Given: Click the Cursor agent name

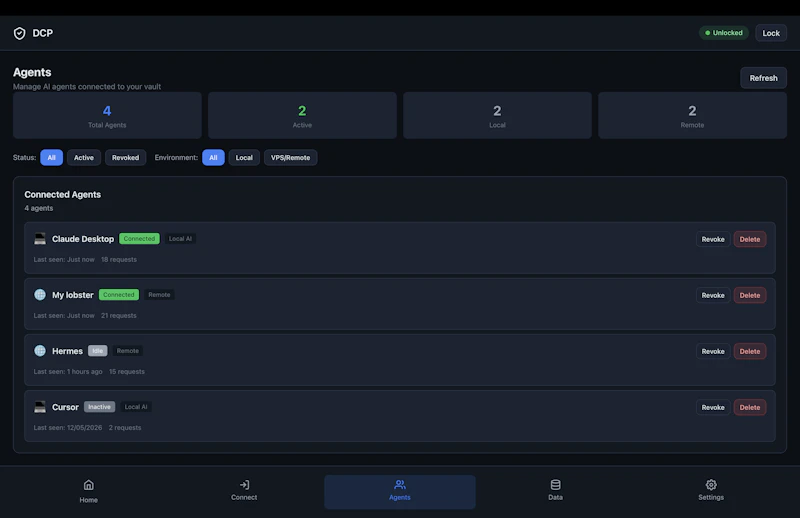Looking at the screenshot, I should (65, 407).
